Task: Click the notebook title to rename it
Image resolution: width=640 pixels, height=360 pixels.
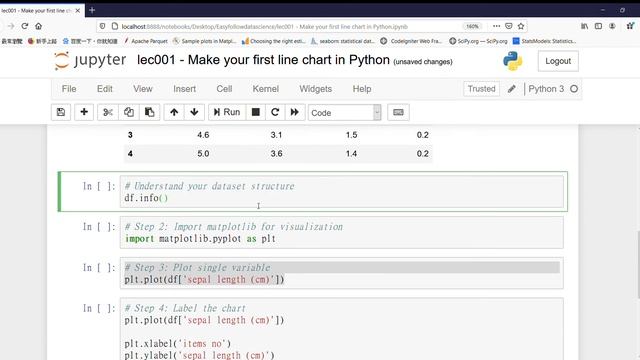Action: click(x=263, y=60)
